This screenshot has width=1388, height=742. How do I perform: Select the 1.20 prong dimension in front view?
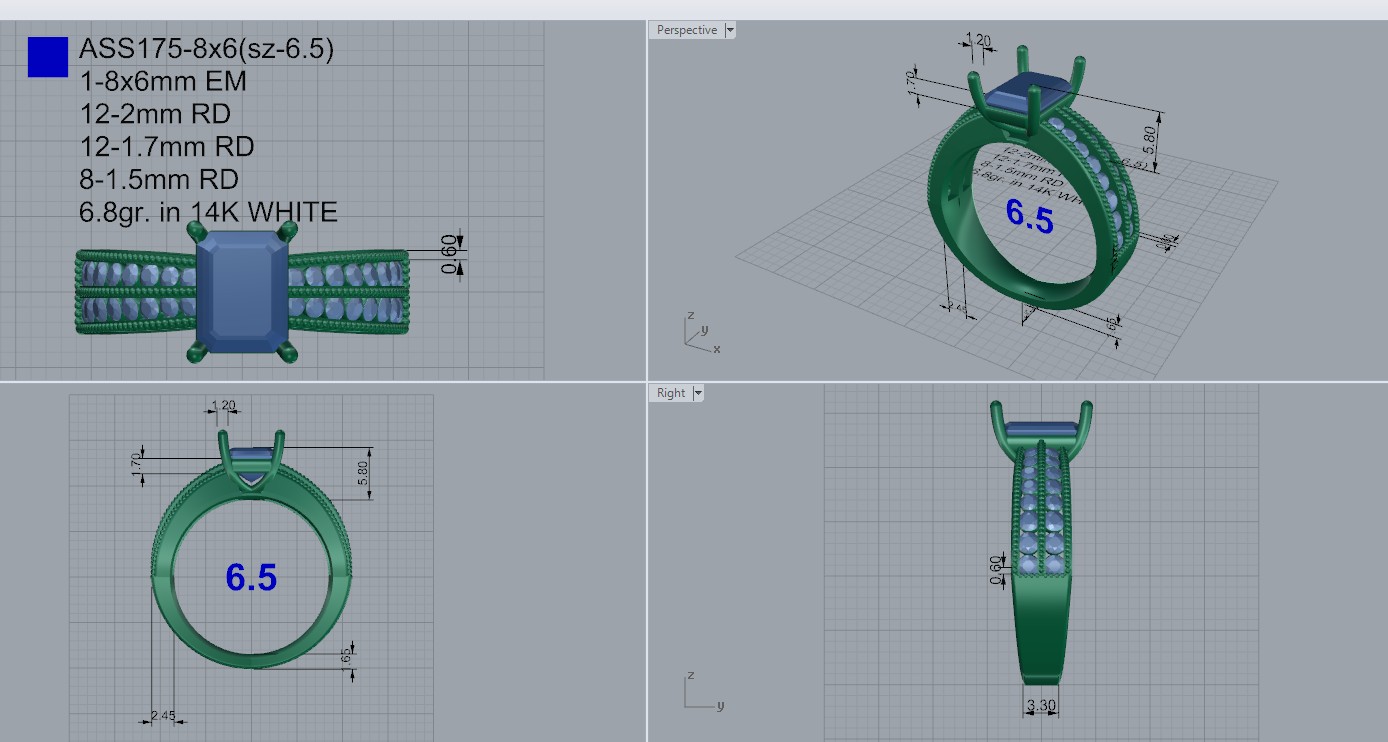[223, 406]
